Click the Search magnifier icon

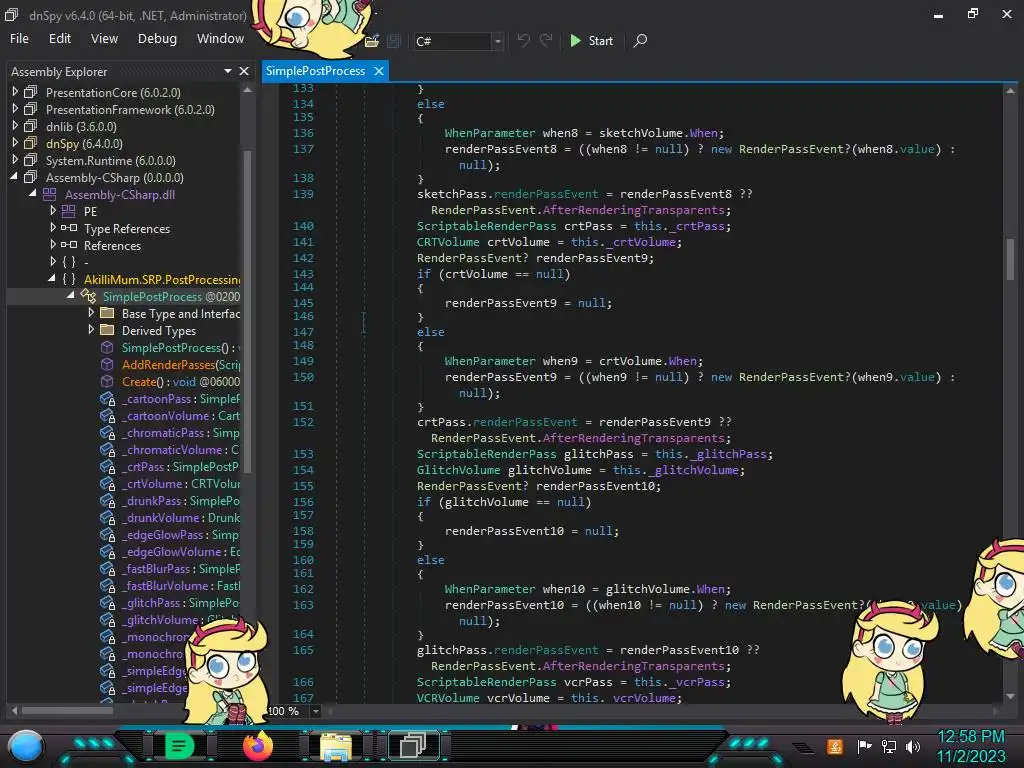point(641,40)
